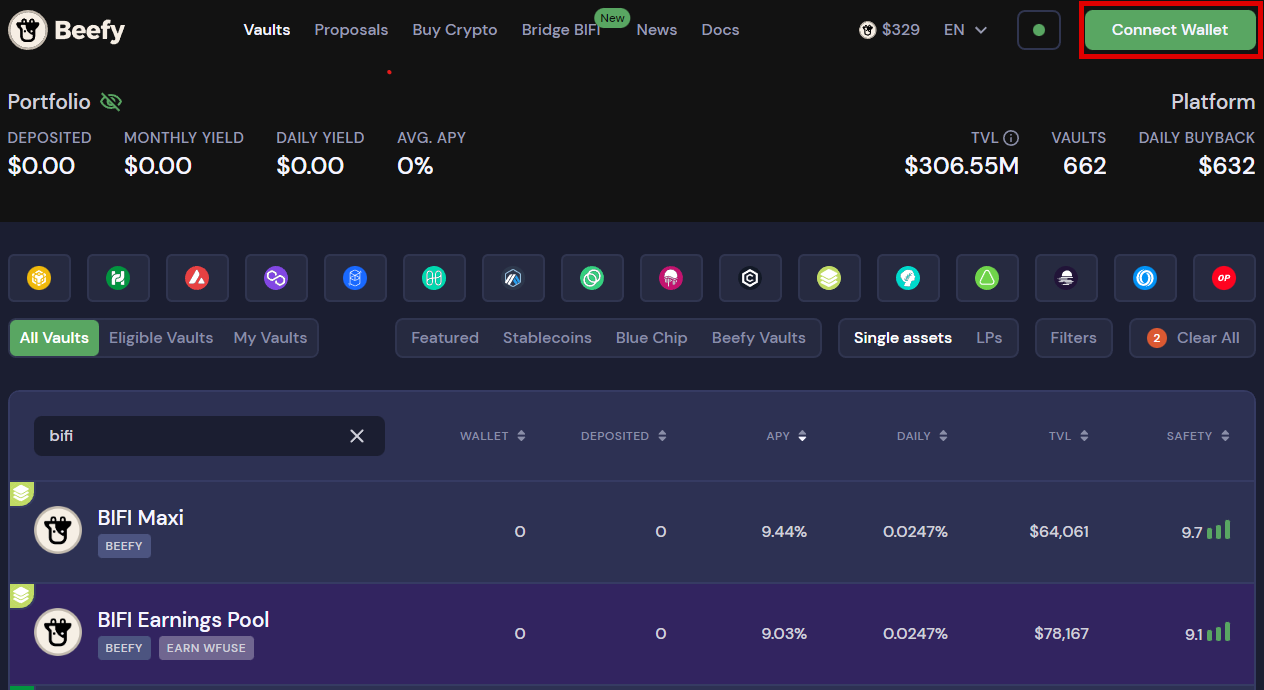This screenshot has height=690, width=1264.
Task: Filter by Heco green chain icon
Action: pyautogui.click(x=118, y=278)
